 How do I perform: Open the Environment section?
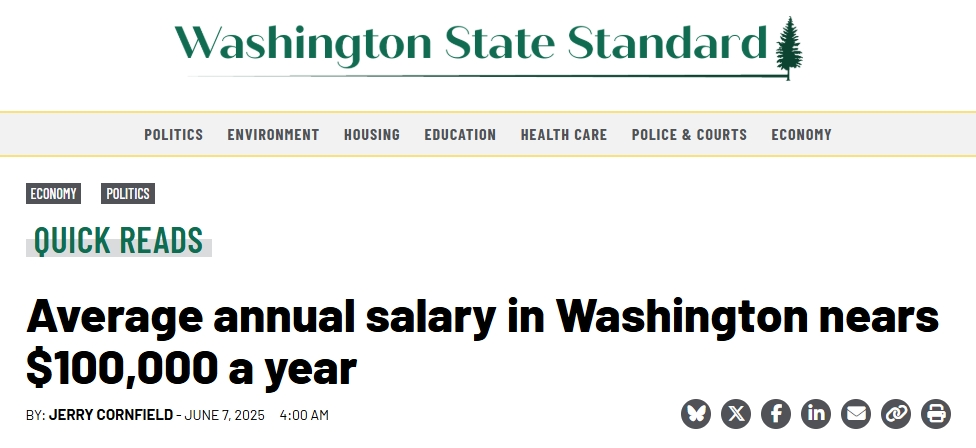coord(273,134)
